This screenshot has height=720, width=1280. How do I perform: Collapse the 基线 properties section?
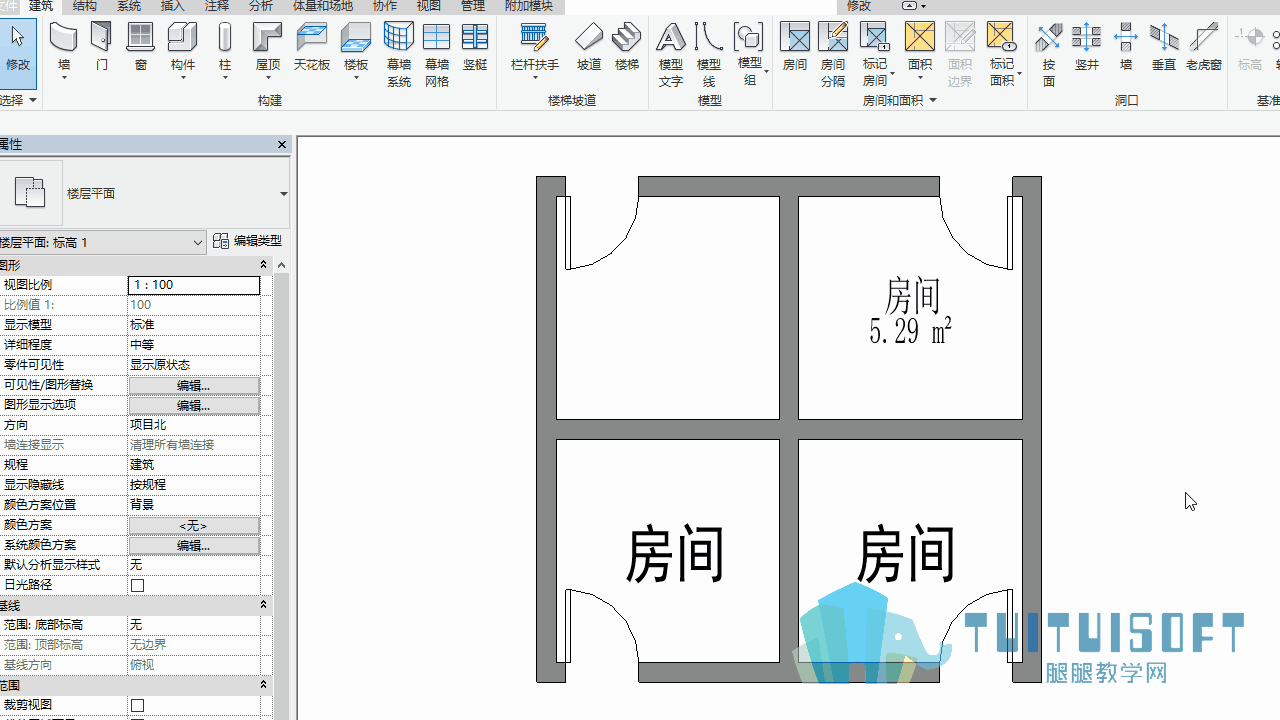tap(264, 605)
